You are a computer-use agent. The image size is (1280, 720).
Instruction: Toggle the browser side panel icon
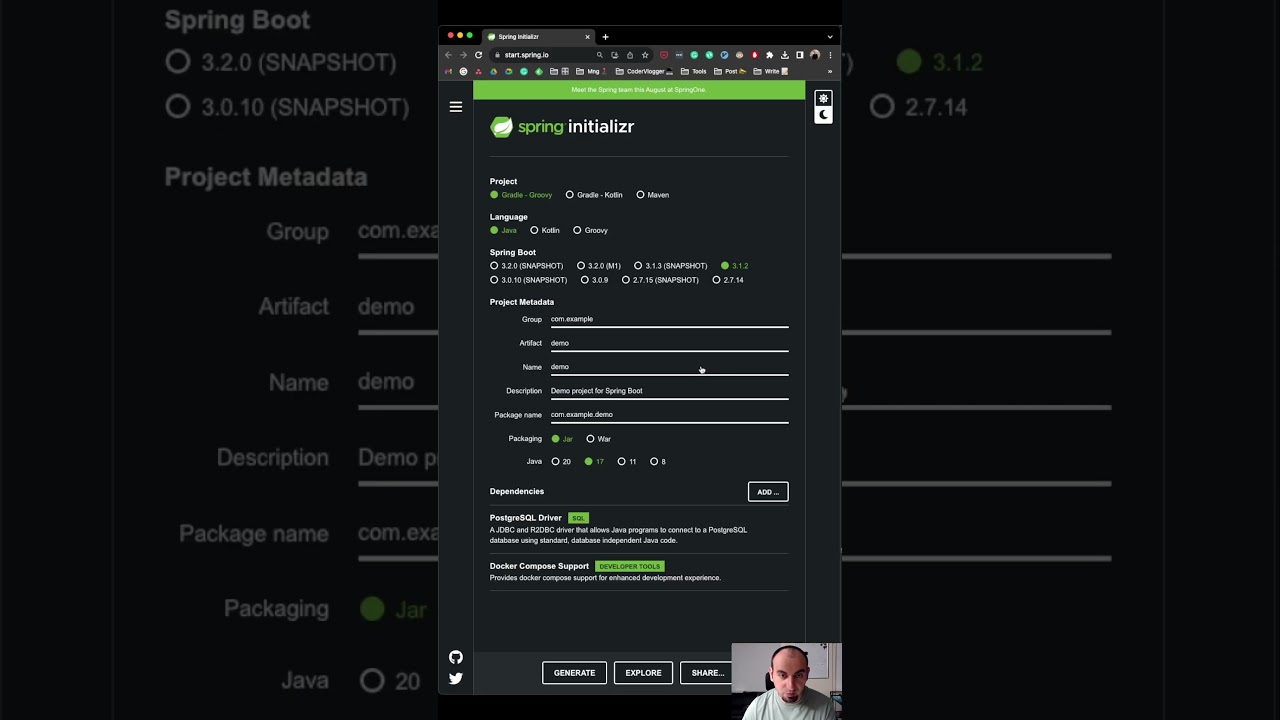click(x=800, y=55)
